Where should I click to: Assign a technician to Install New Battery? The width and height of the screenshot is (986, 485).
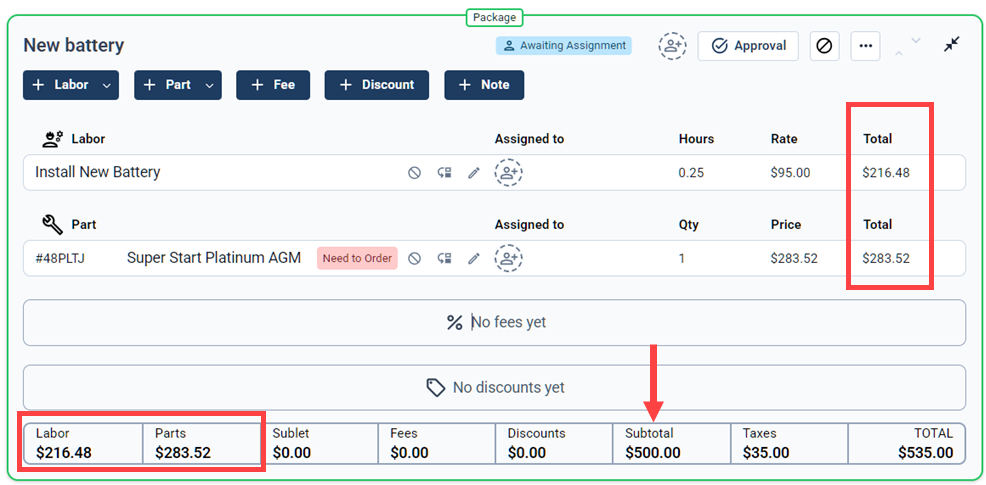(509, 172)
